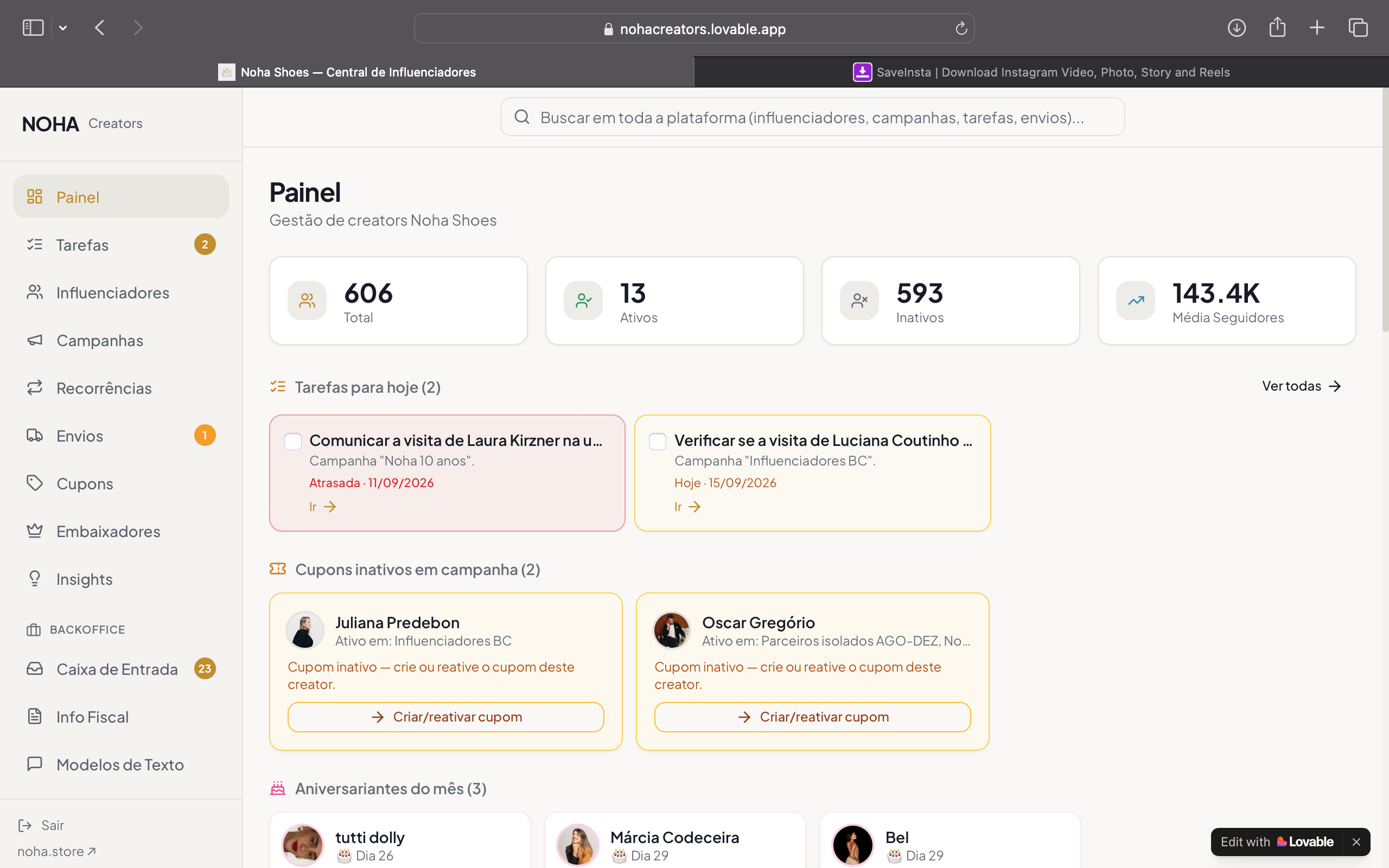Switch to the SaveInsta browser tab
This screenshot has height=868, width=1389.
point(1041,72)
